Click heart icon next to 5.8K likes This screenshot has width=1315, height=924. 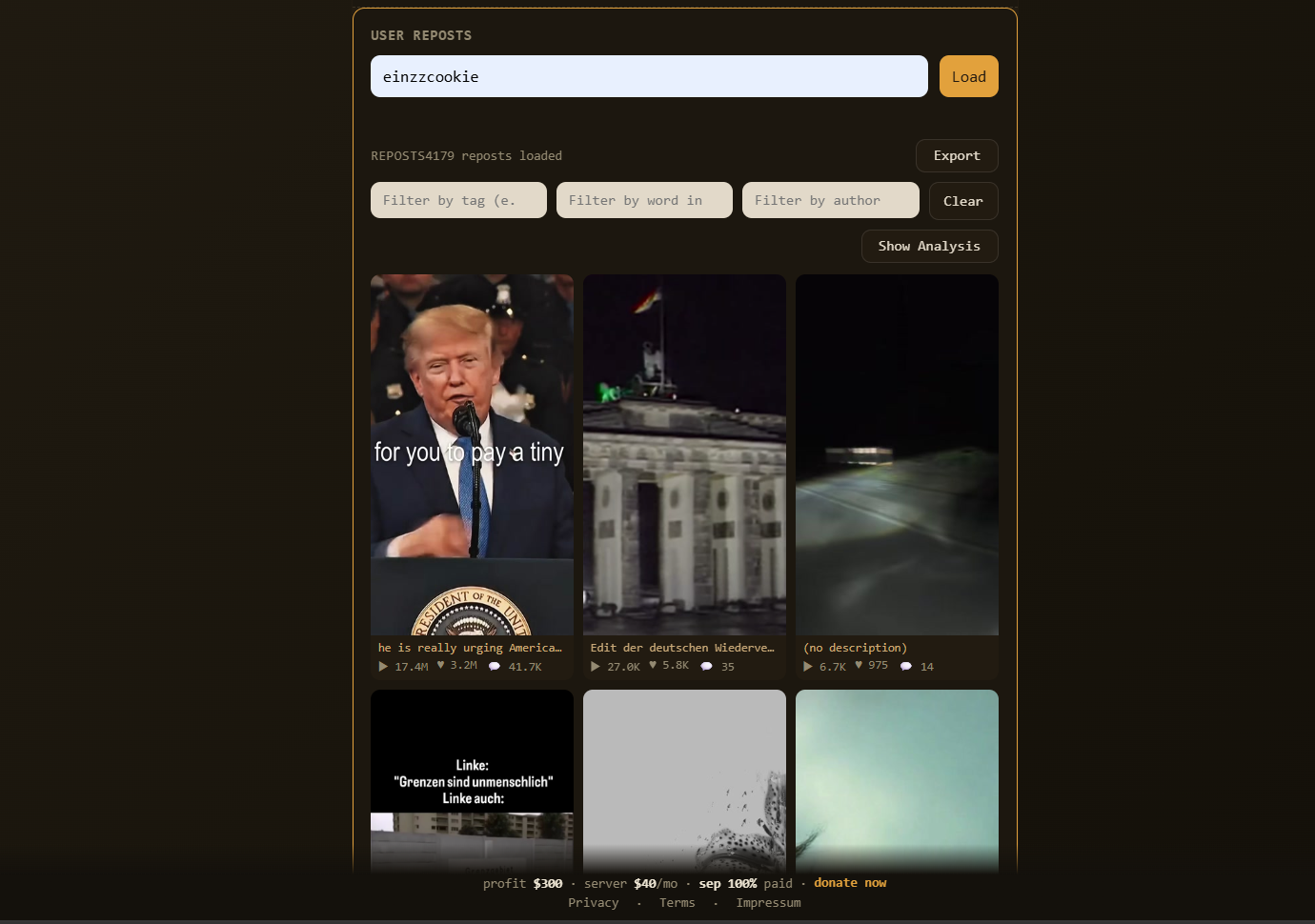pos(653,665)
